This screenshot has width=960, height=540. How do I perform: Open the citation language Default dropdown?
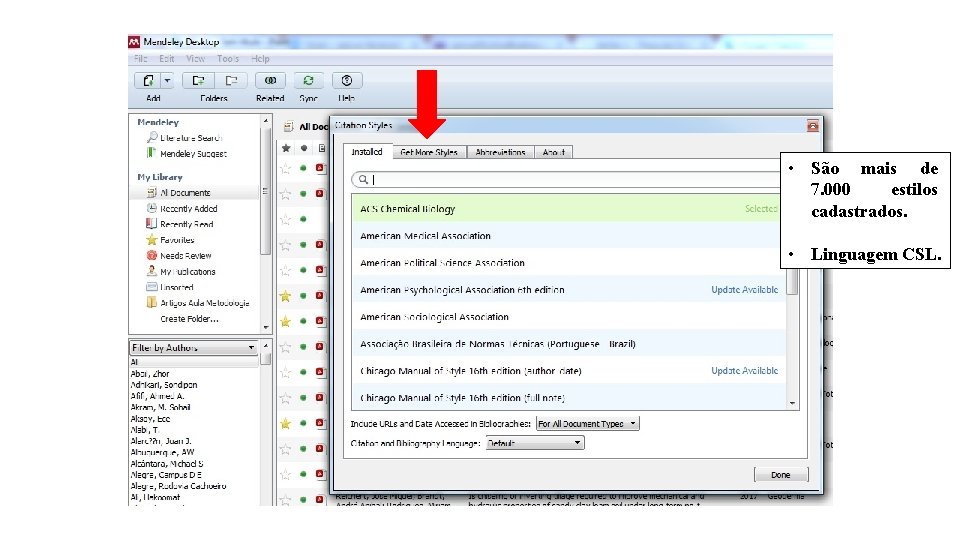(x=534, y=443)
